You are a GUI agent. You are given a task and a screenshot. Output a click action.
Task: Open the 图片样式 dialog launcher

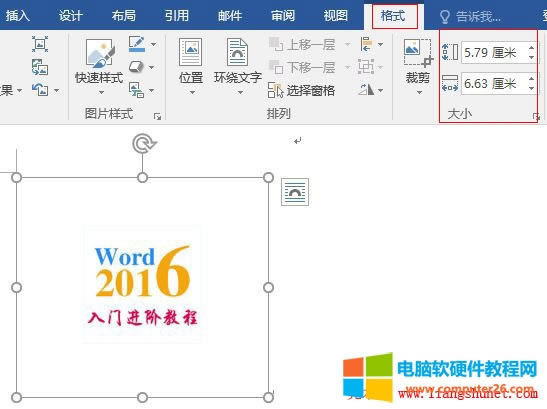point(158,117)
